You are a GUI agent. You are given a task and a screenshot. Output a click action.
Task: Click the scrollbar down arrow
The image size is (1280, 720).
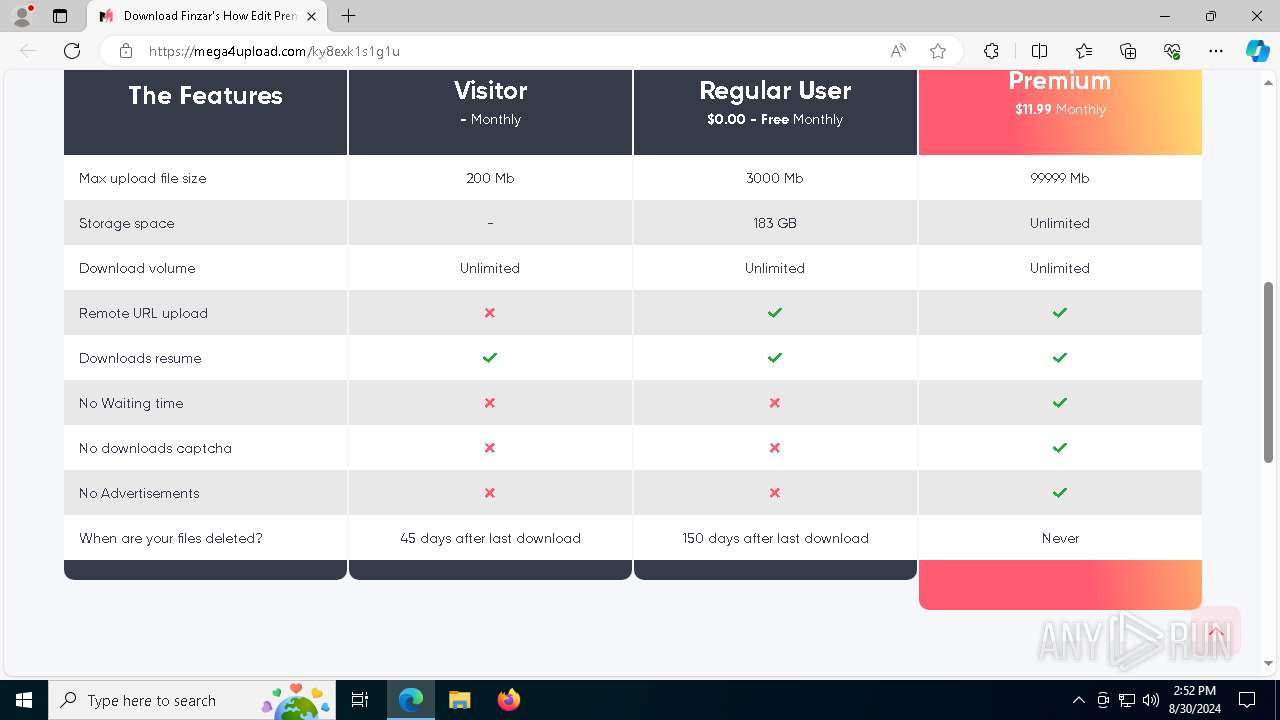(1269, 663)
